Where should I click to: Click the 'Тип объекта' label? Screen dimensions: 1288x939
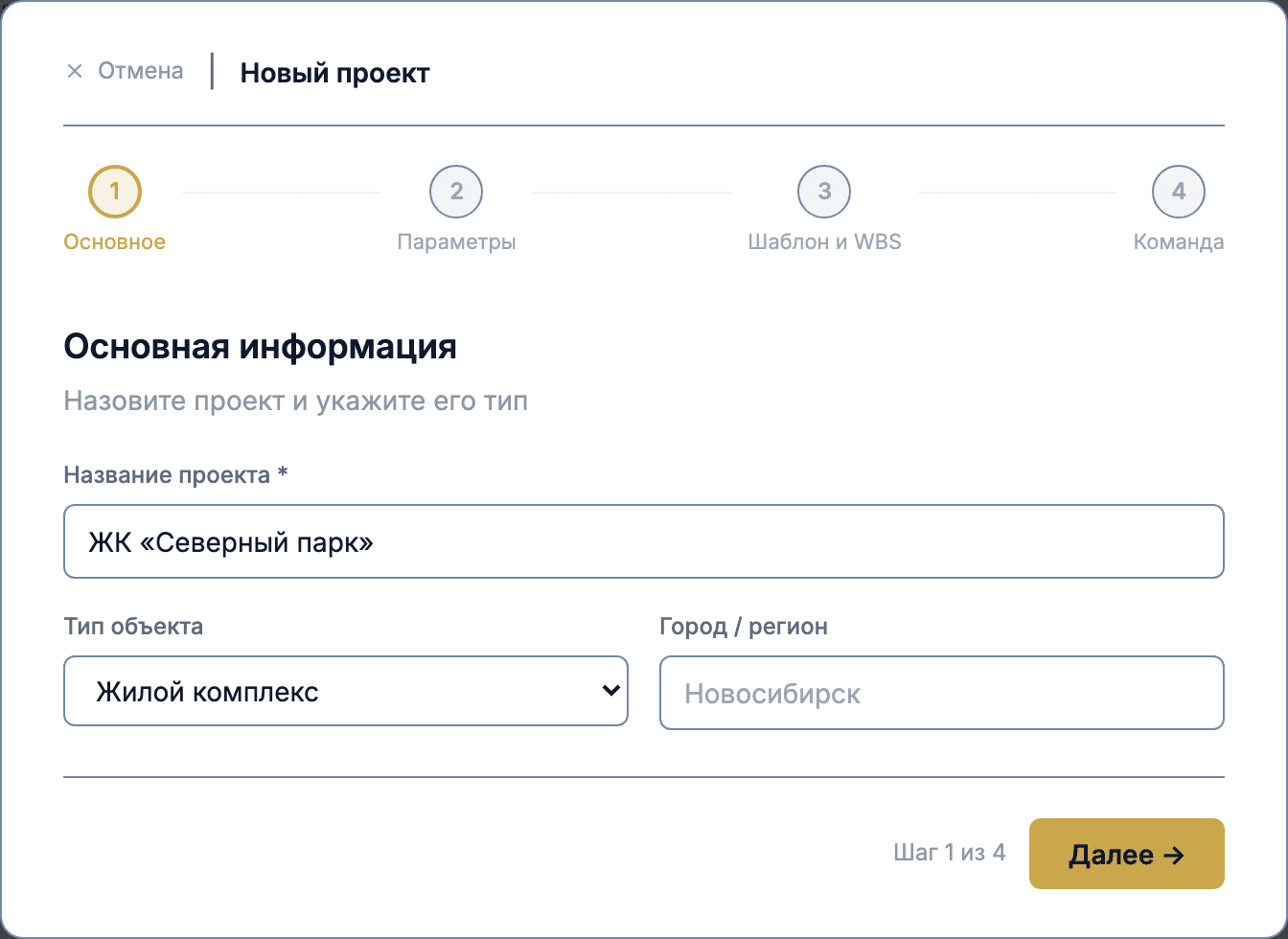tap(133, 627)
